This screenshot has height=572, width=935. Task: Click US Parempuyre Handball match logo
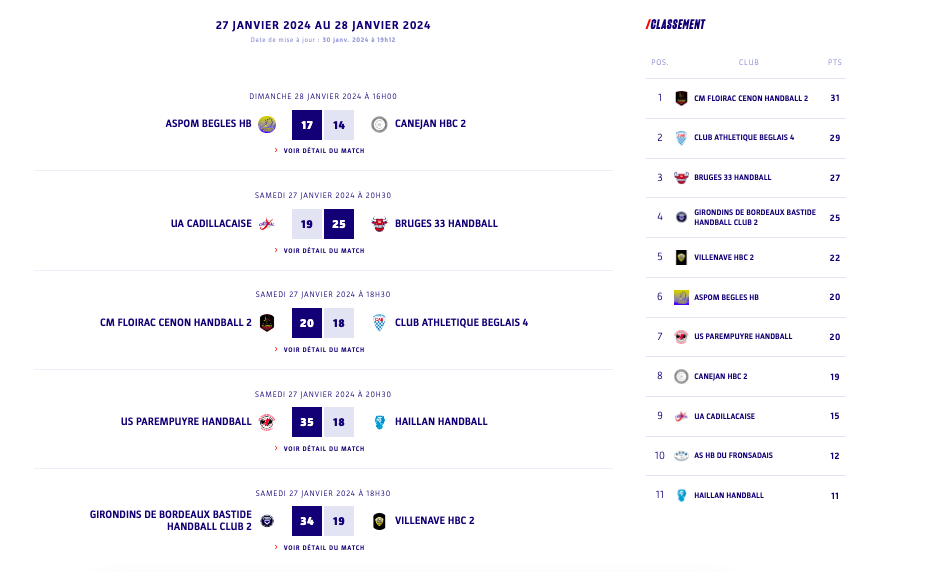(x=267, y=422)
